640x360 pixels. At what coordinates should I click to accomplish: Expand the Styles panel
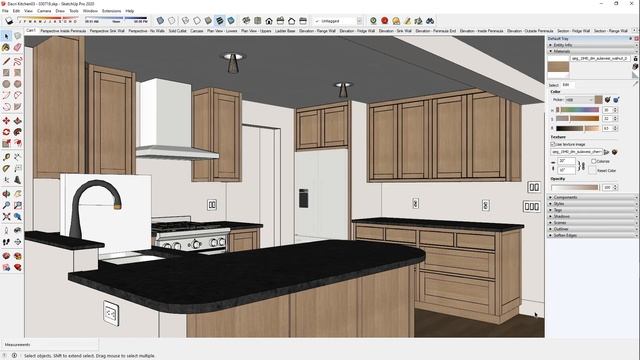pos(593,203)
